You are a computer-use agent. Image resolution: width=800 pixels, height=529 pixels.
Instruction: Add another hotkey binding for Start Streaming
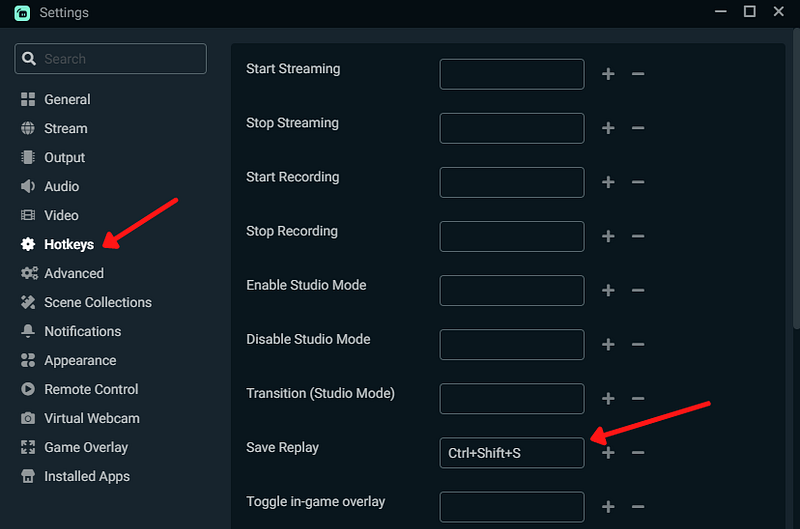[608, 74]
